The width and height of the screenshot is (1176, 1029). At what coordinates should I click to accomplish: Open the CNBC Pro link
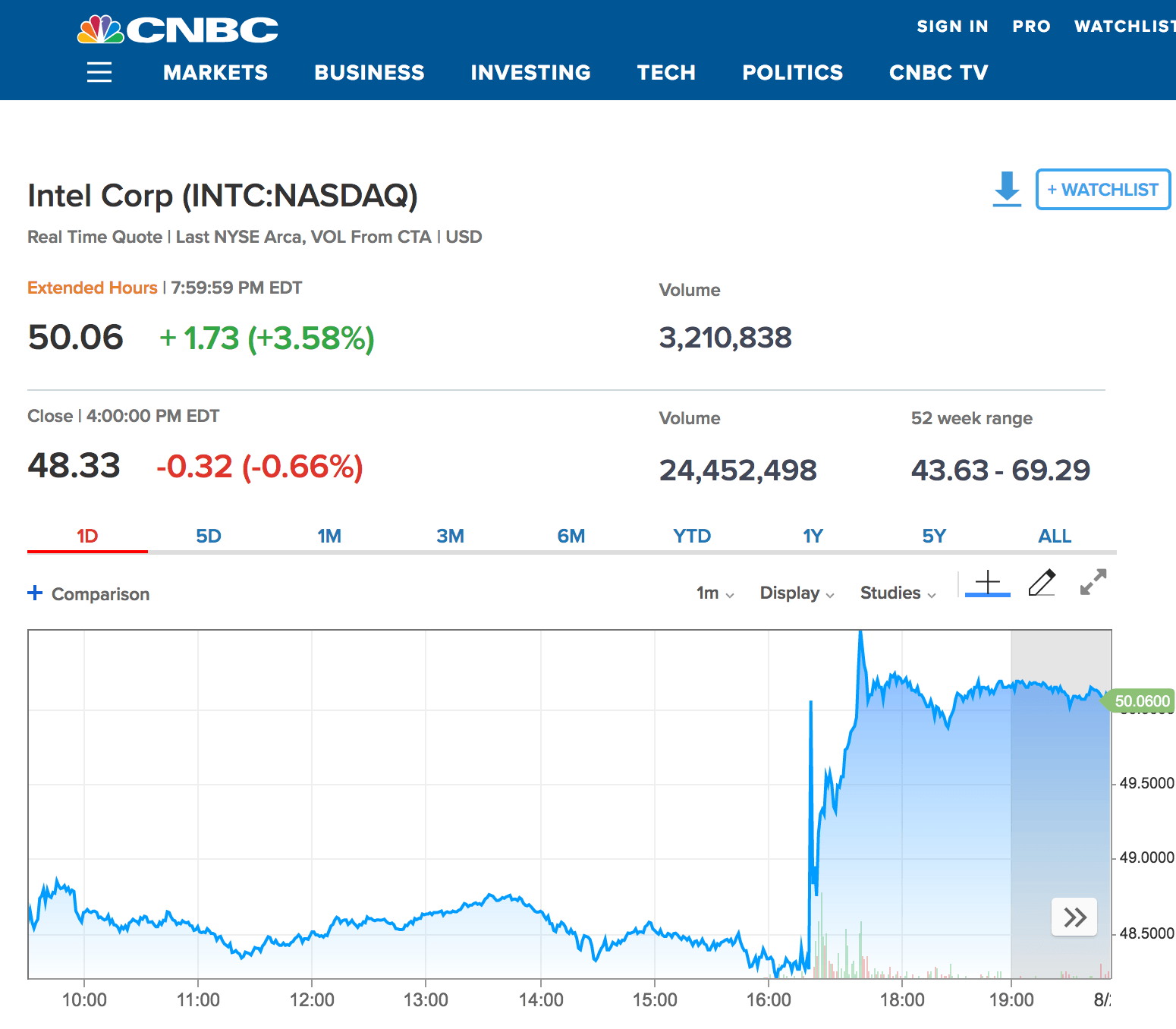point(1031,27)
